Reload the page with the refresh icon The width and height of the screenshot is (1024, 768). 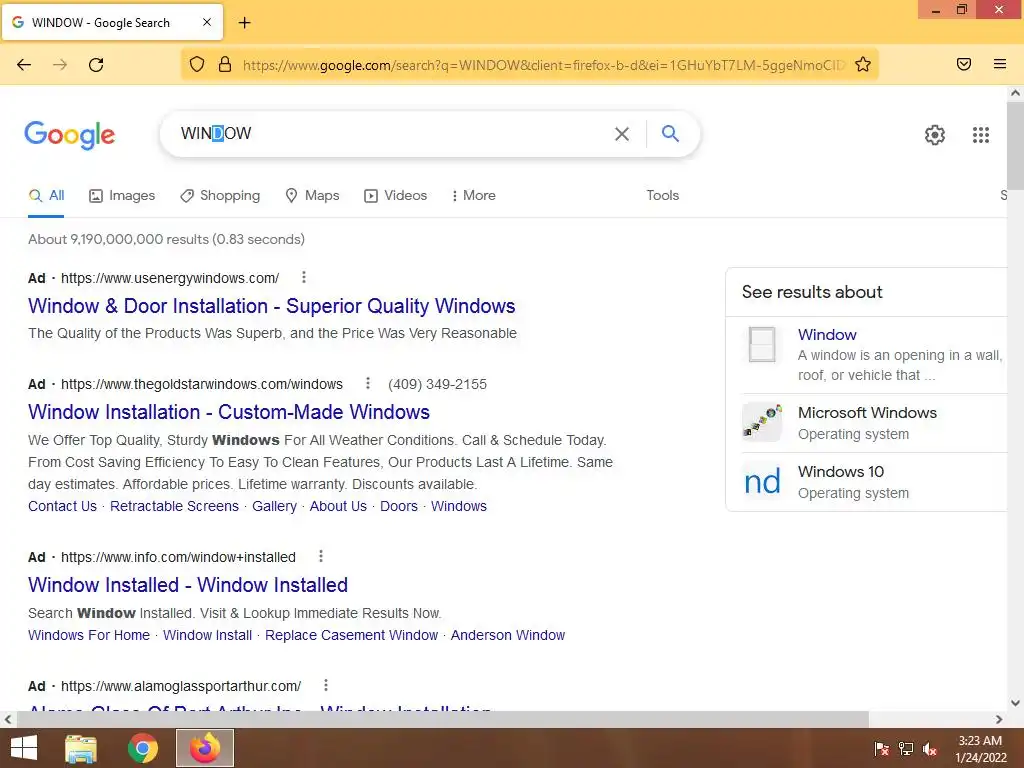point(96,64)
